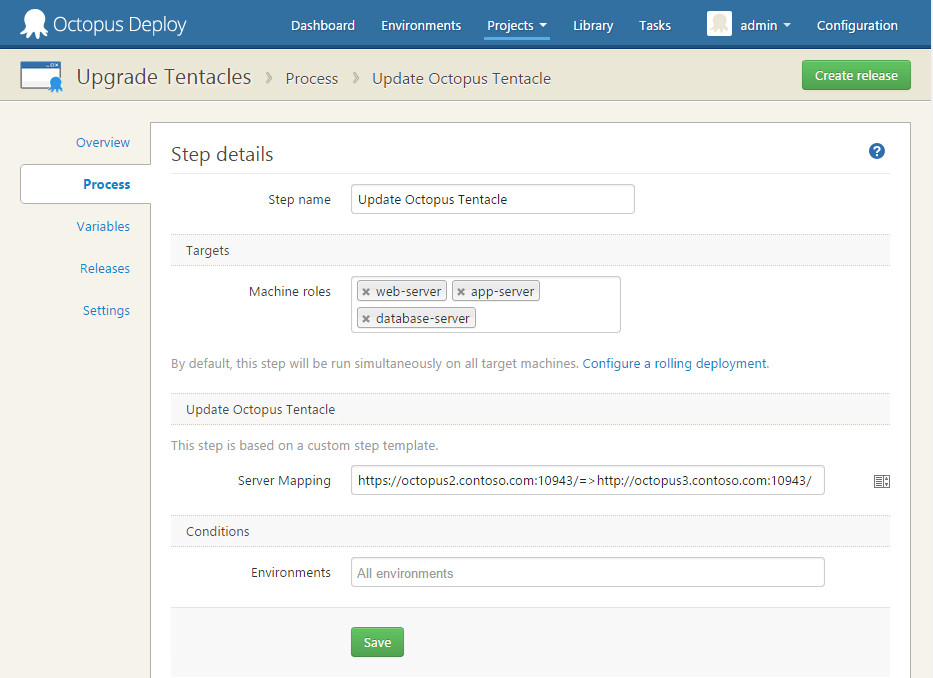
Task: Remove the app-server role tag
Action: tap(461, 292)
